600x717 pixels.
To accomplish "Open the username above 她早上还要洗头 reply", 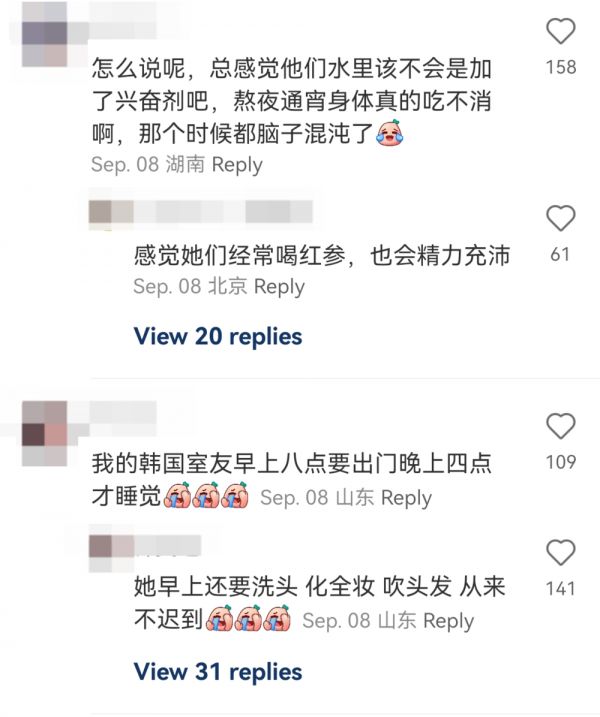I will 145,547.
